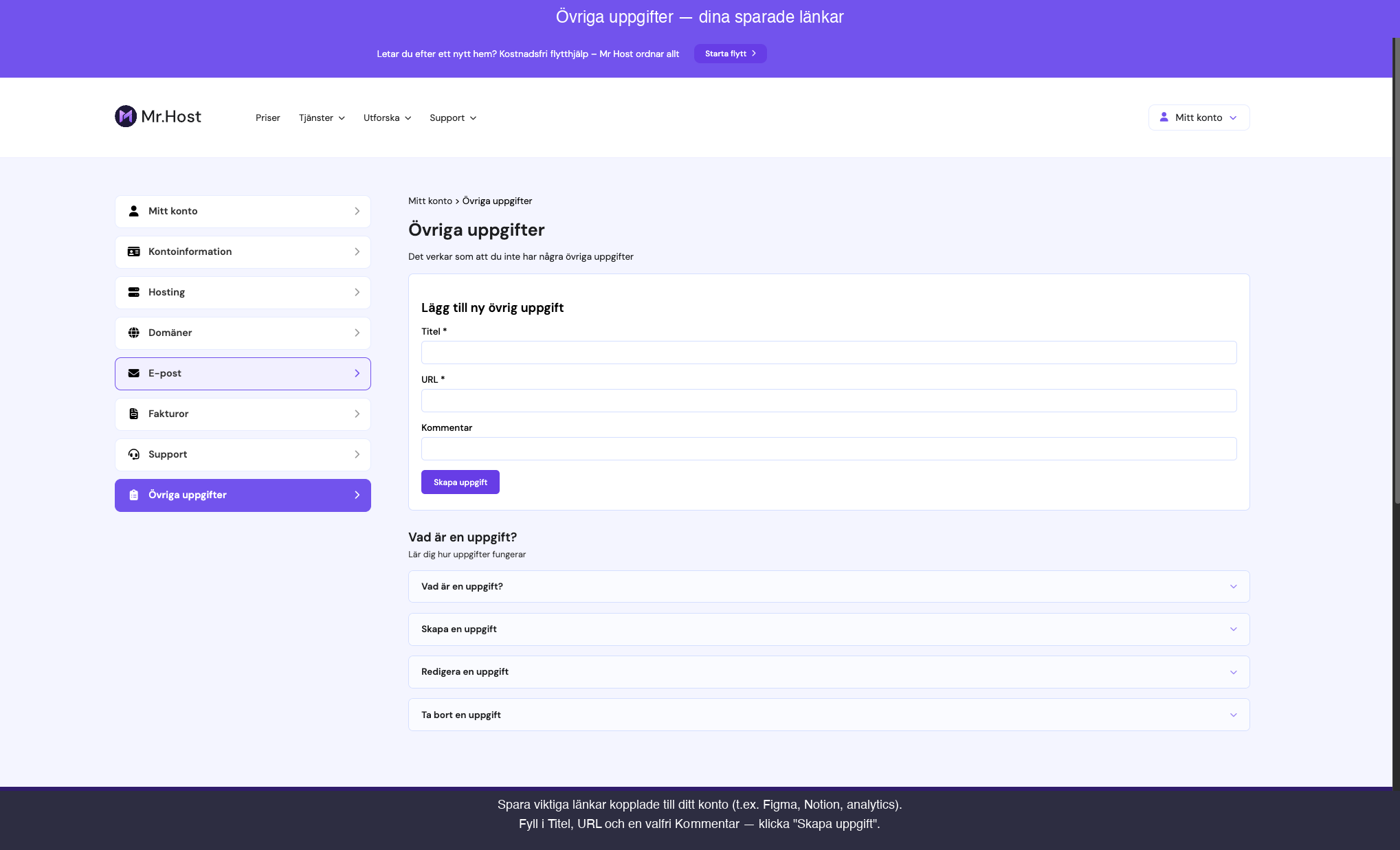Click the arrow chevron on the sidebar Support row
Screen dimensions: 1400x850
[357, 454]
